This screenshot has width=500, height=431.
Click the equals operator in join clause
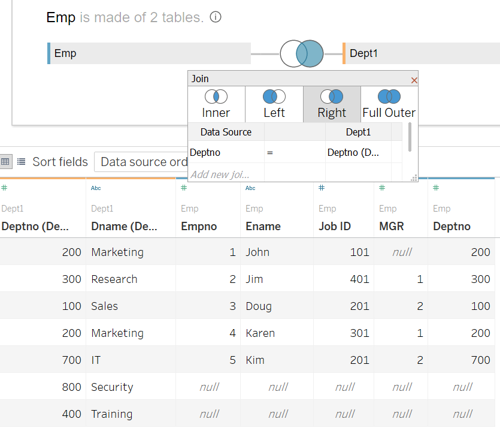(270, 152)
